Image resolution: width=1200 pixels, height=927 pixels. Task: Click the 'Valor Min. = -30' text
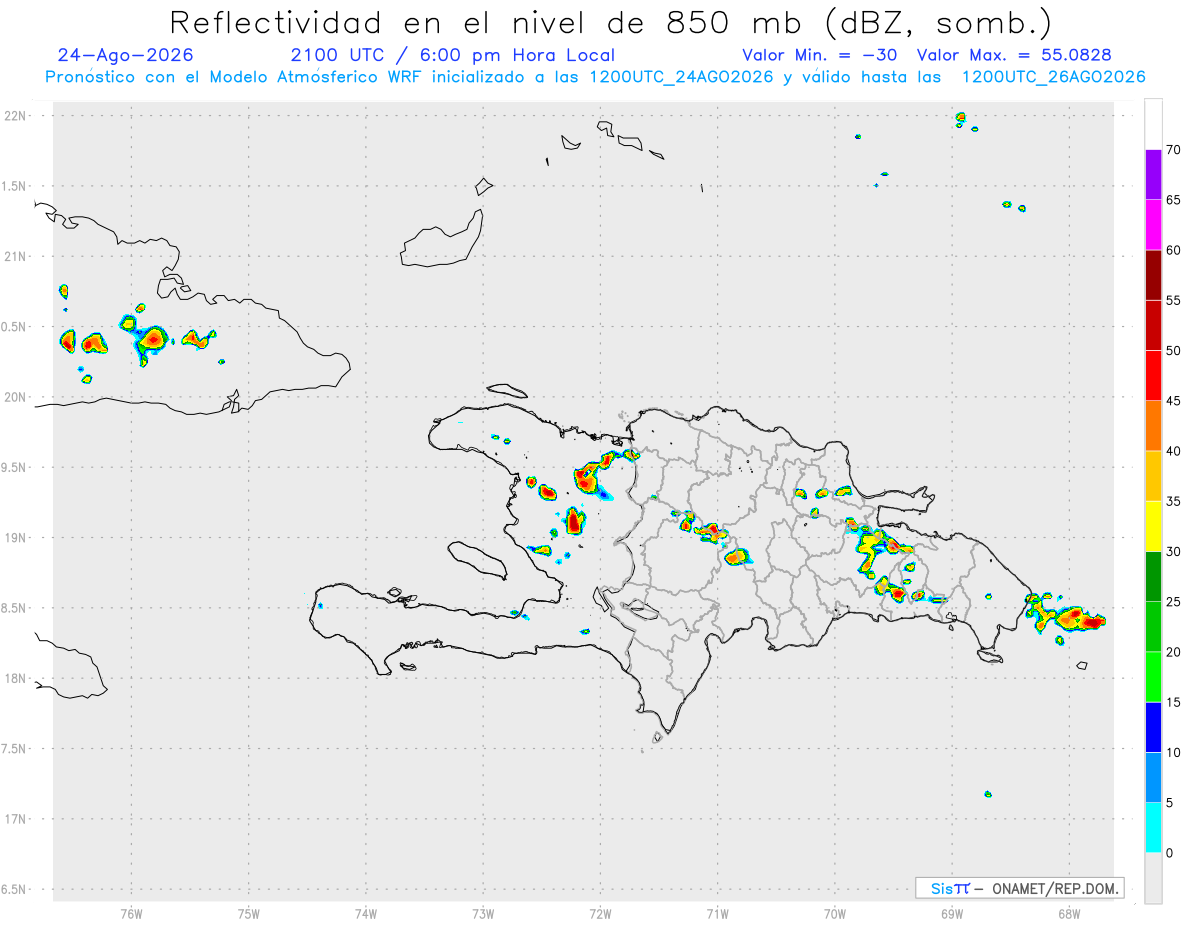(820, 55)
